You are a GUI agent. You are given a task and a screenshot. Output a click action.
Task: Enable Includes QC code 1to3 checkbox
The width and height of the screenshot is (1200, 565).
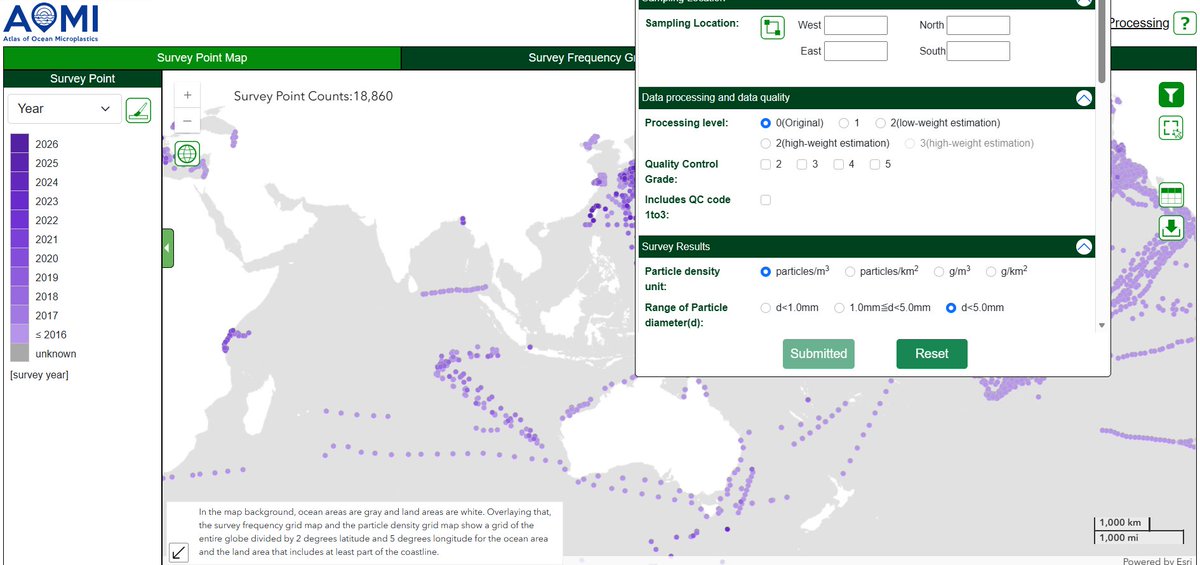766,200
